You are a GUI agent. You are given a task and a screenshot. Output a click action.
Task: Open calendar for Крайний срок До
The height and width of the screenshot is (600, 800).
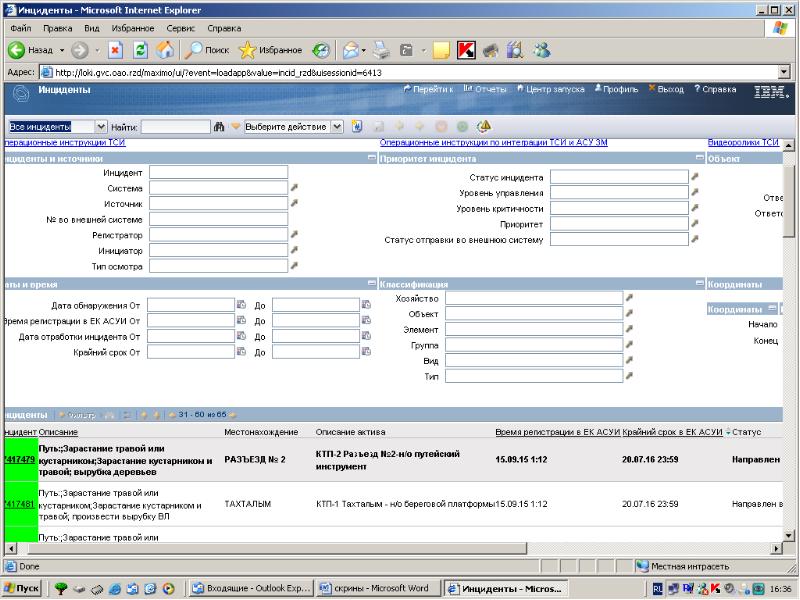point(366,352)
